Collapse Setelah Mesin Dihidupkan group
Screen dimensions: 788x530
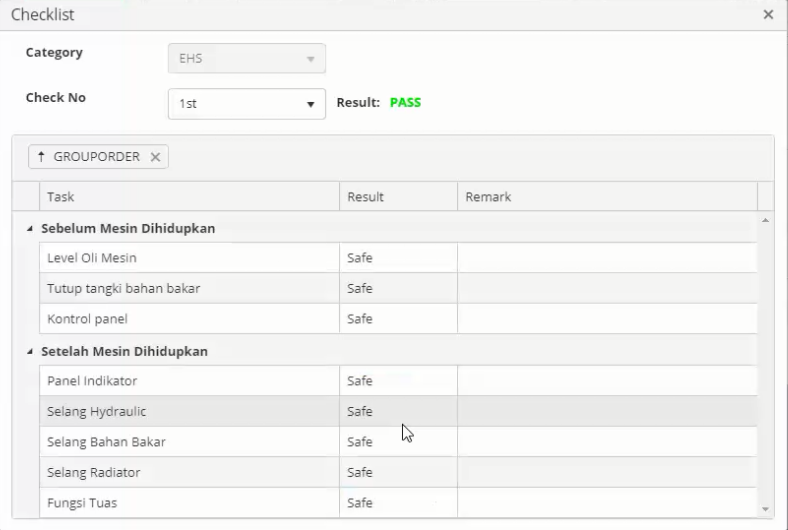pyautogui.click(x=30, y=352)
